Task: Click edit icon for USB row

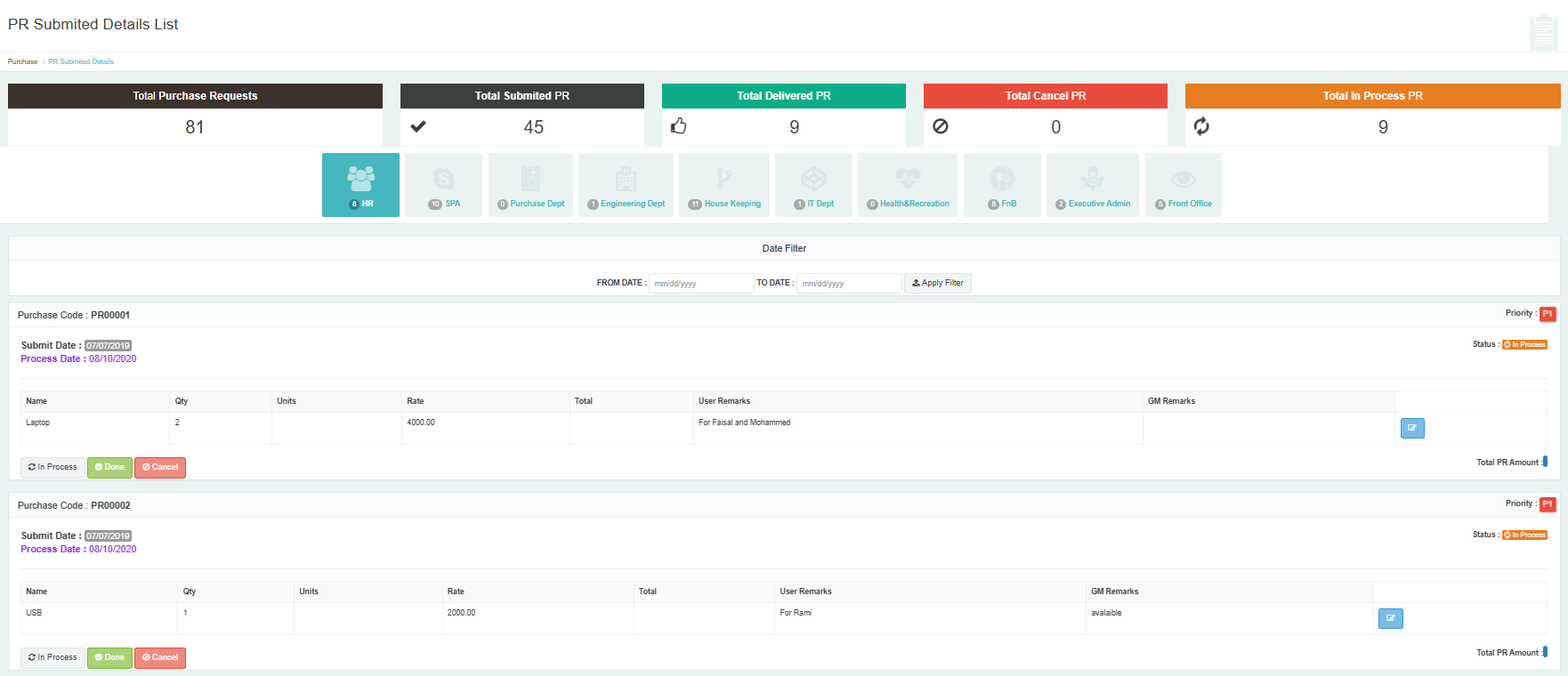Action: [x=1390, y=619]
